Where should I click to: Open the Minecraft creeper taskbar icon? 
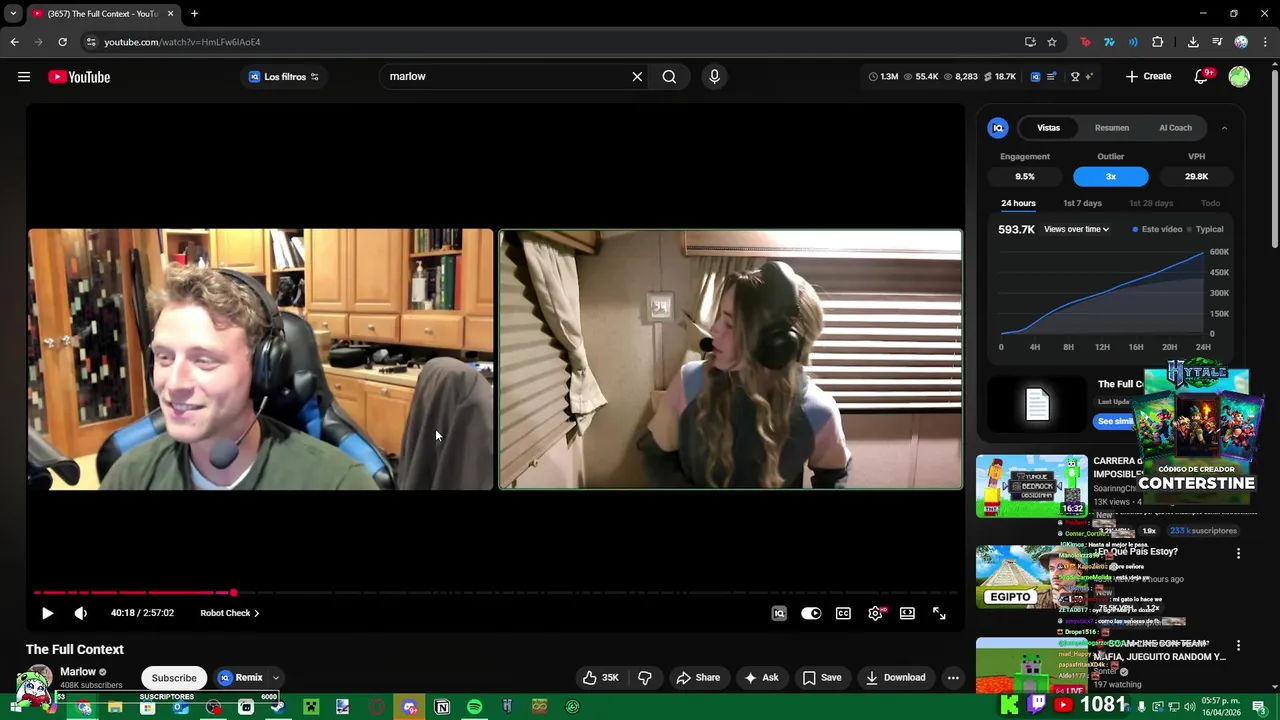311,707
